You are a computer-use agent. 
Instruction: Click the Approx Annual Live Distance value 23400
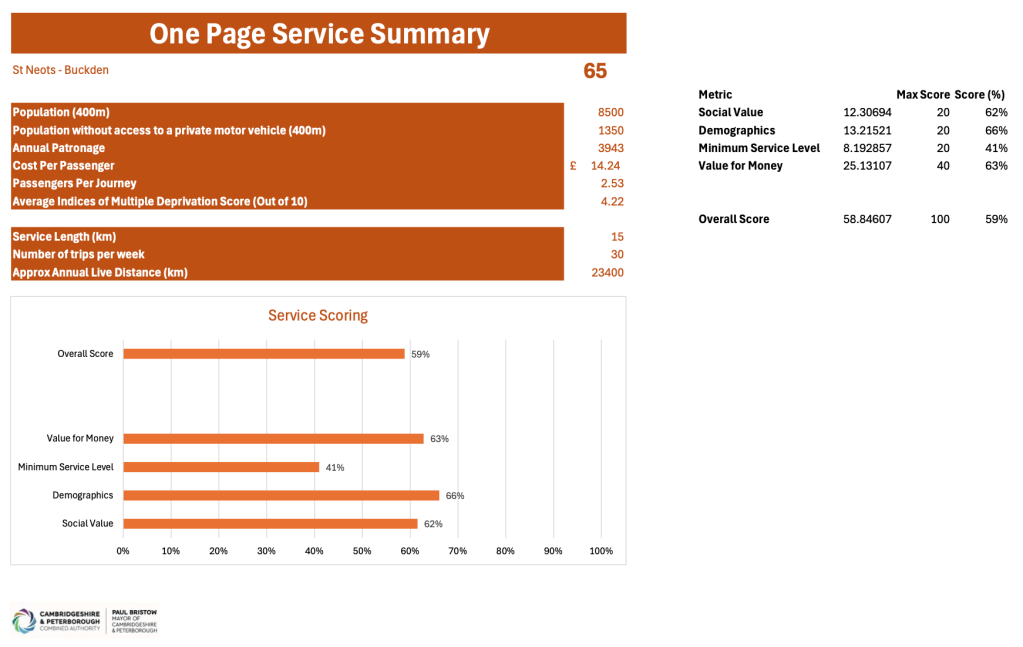coord(607,272)
